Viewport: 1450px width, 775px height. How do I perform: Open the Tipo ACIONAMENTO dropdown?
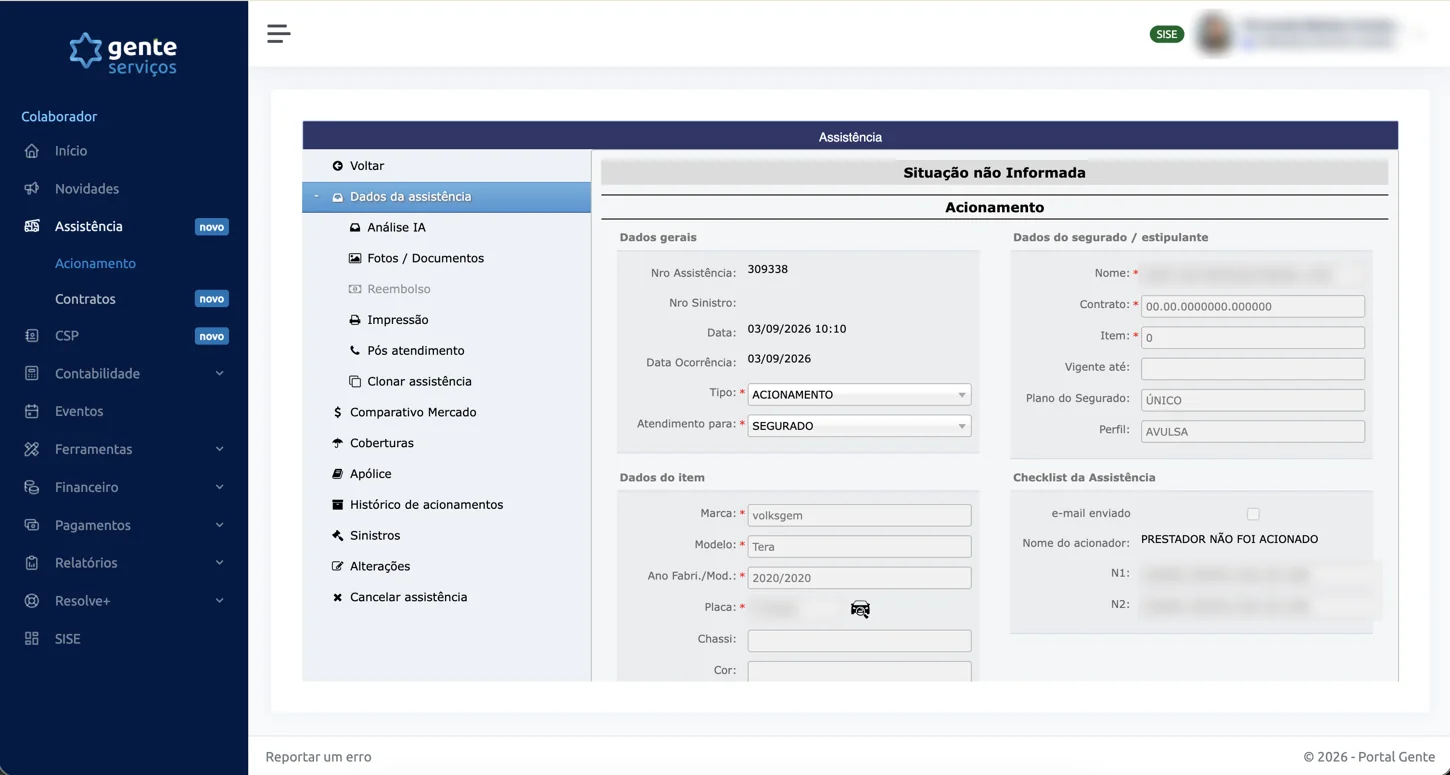(x=859, y=395)
